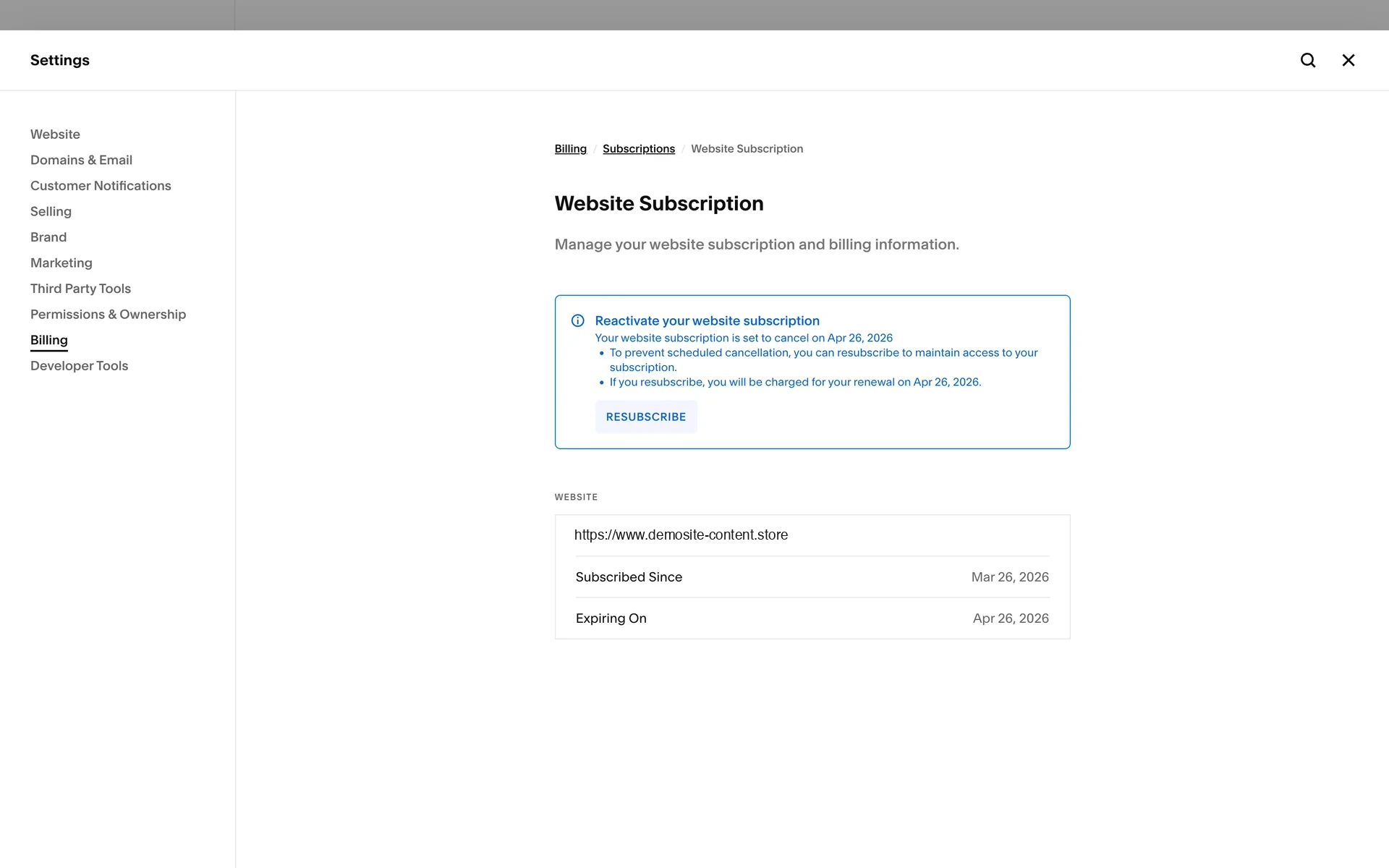The width and height of the screenshot is (1389, 868).
Task: Click the 'If you resubscribe' bullet text
Action: [795, 382]
